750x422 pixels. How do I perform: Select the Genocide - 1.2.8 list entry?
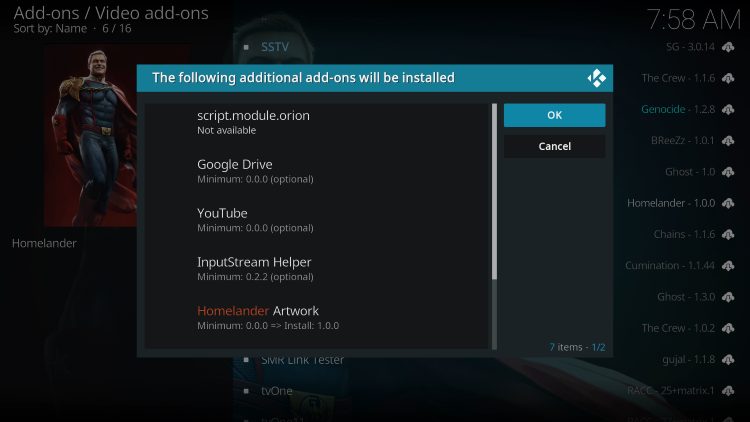pyautogui.click(x=678, y=110)
